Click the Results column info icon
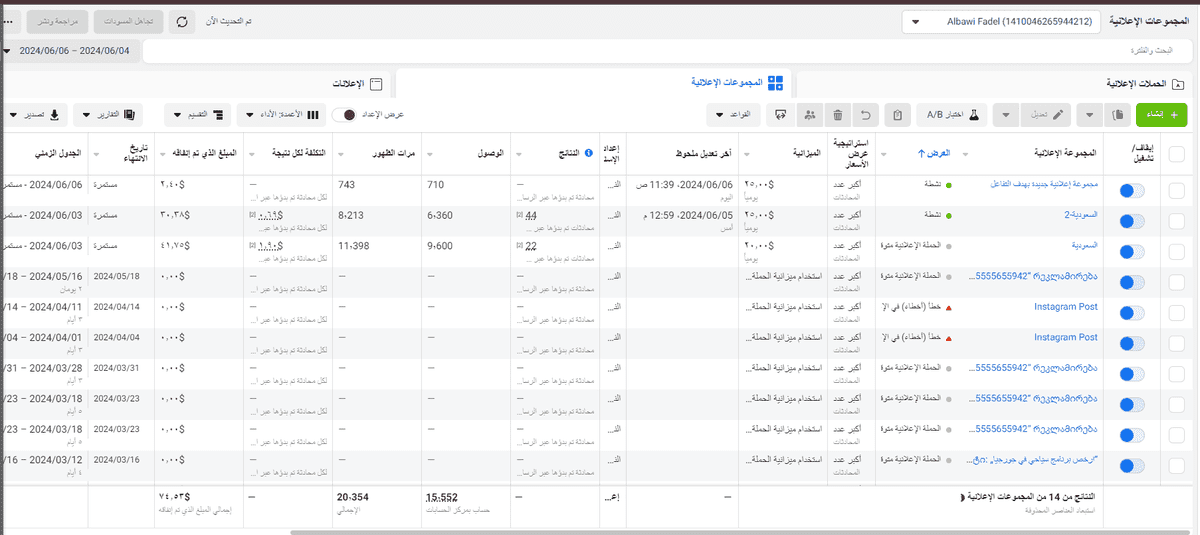This screenshot has height=535, width=1200. (x=588, y=154)
